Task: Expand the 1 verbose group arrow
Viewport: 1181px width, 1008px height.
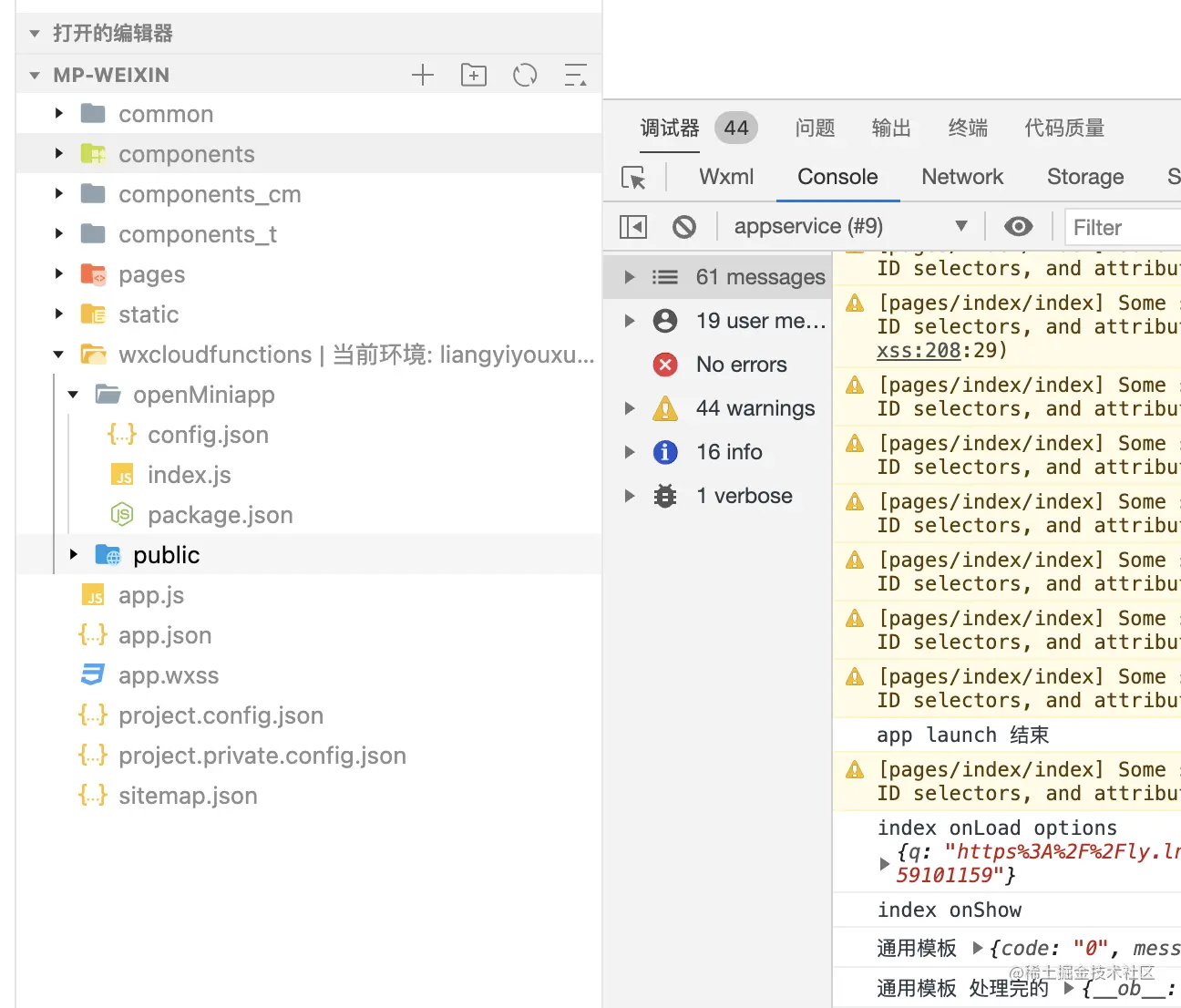Action: point(629,496)
